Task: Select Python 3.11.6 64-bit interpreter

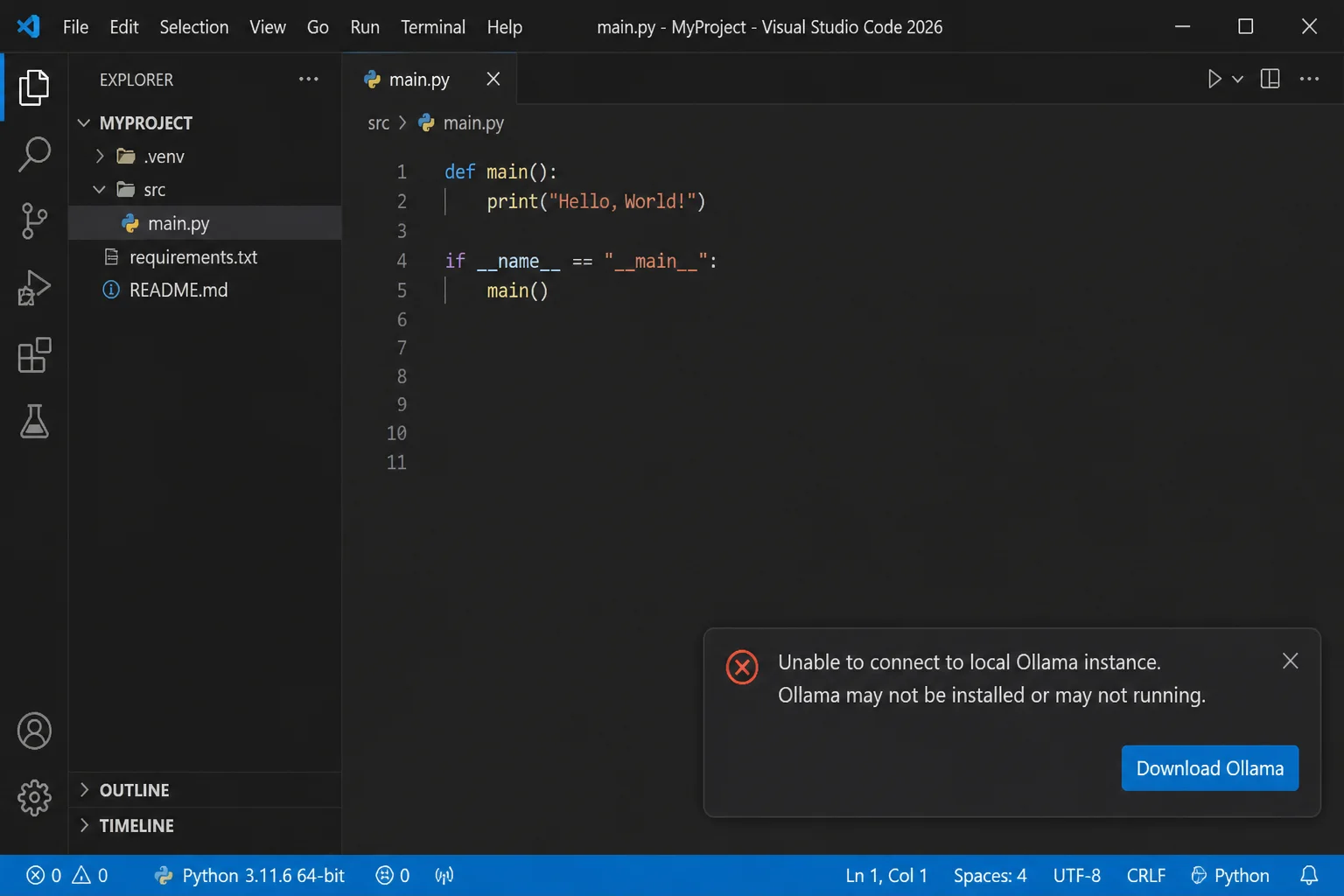Action: pyautogui.click(x=249, y=875)
